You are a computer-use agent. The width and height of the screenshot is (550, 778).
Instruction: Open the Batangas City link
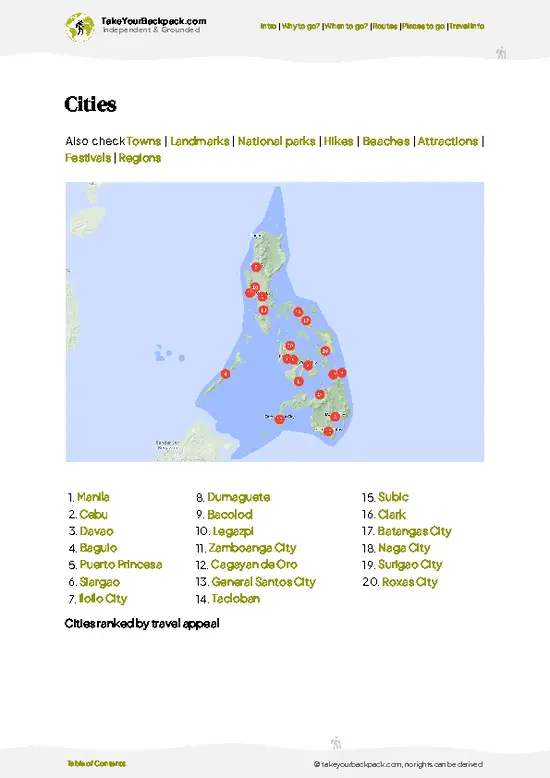tap(415, 531)
